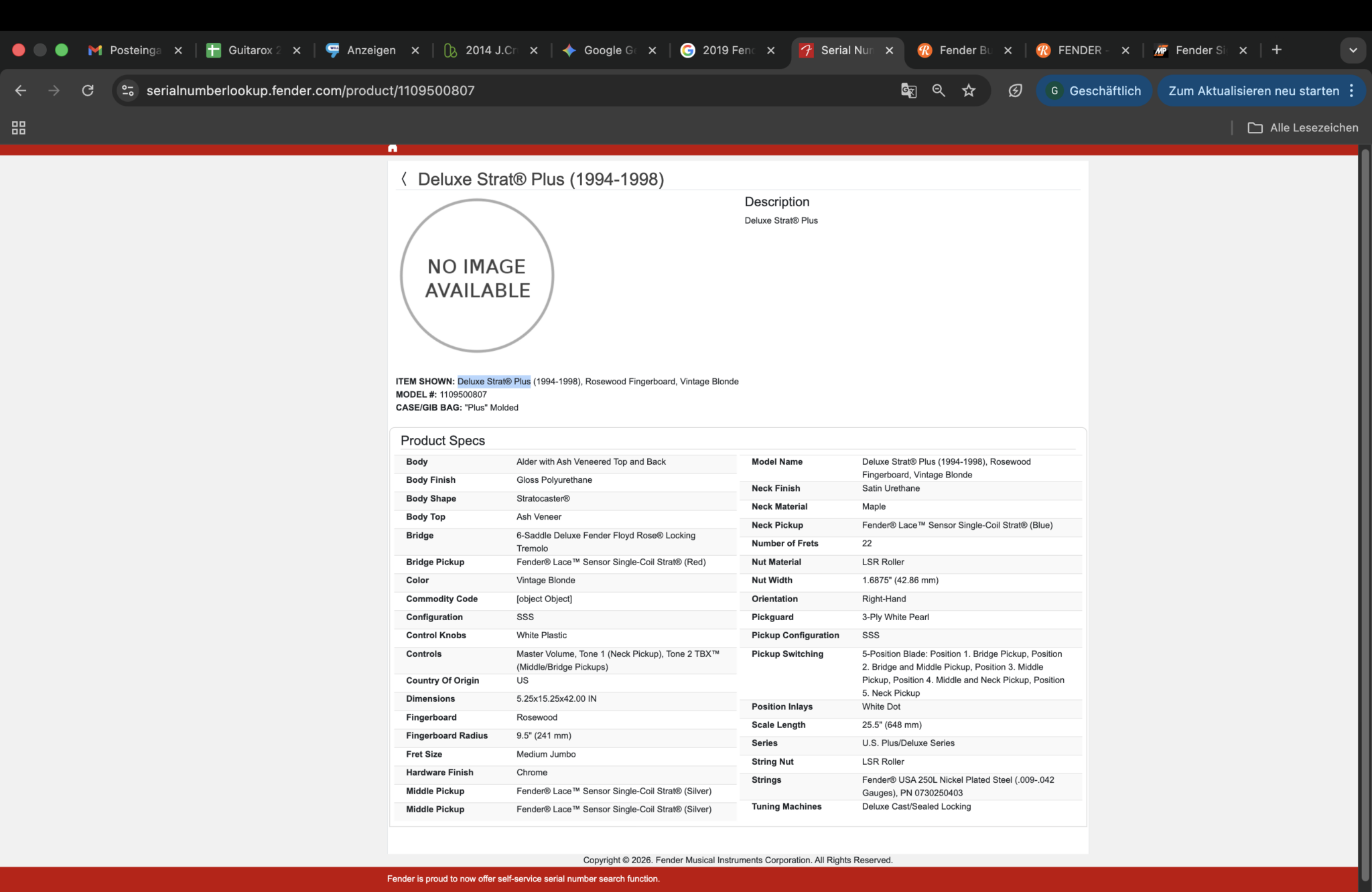Open the Alle Lesezeichen folder
1372x892 pixels.
click(x=1304, y=128)
